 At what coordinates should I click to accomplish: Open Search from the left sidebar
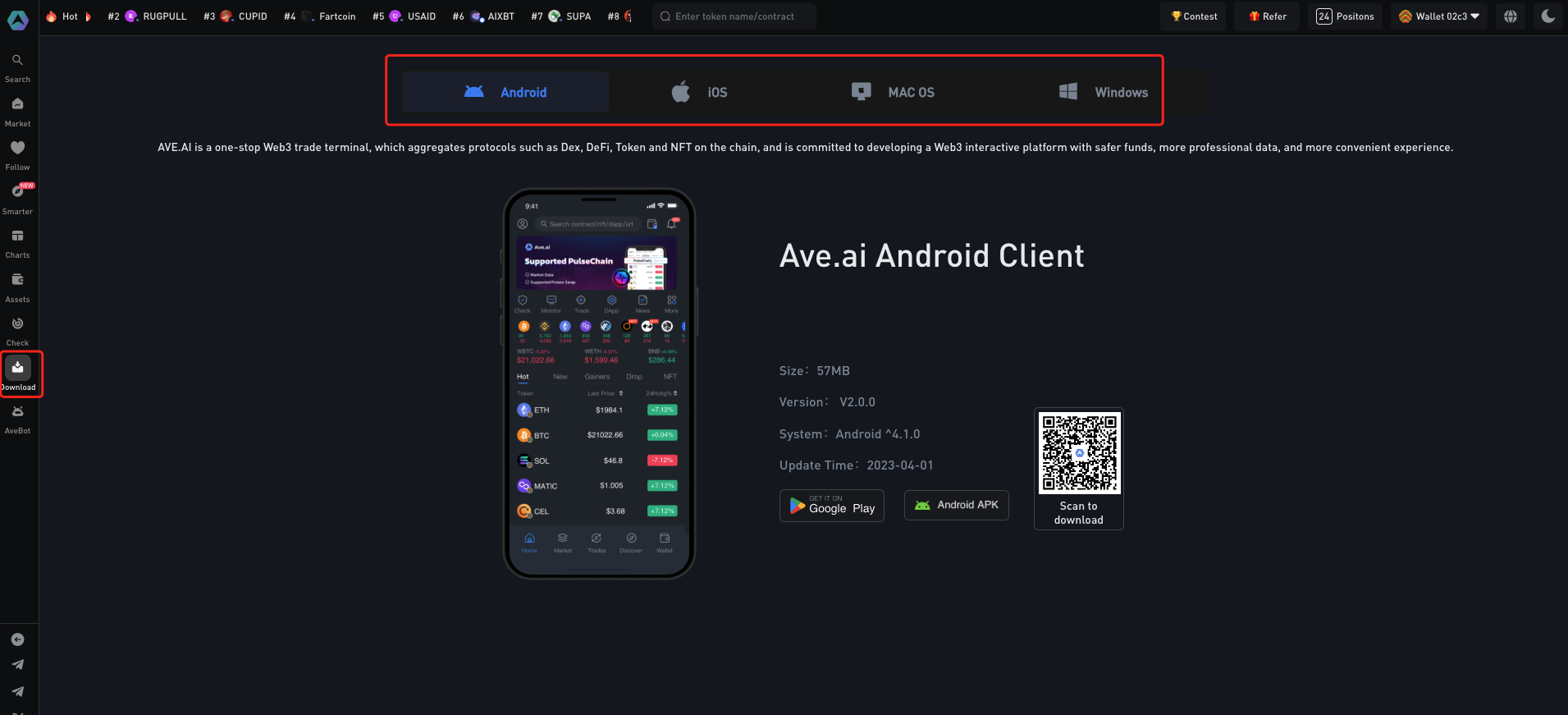point(17,68)
